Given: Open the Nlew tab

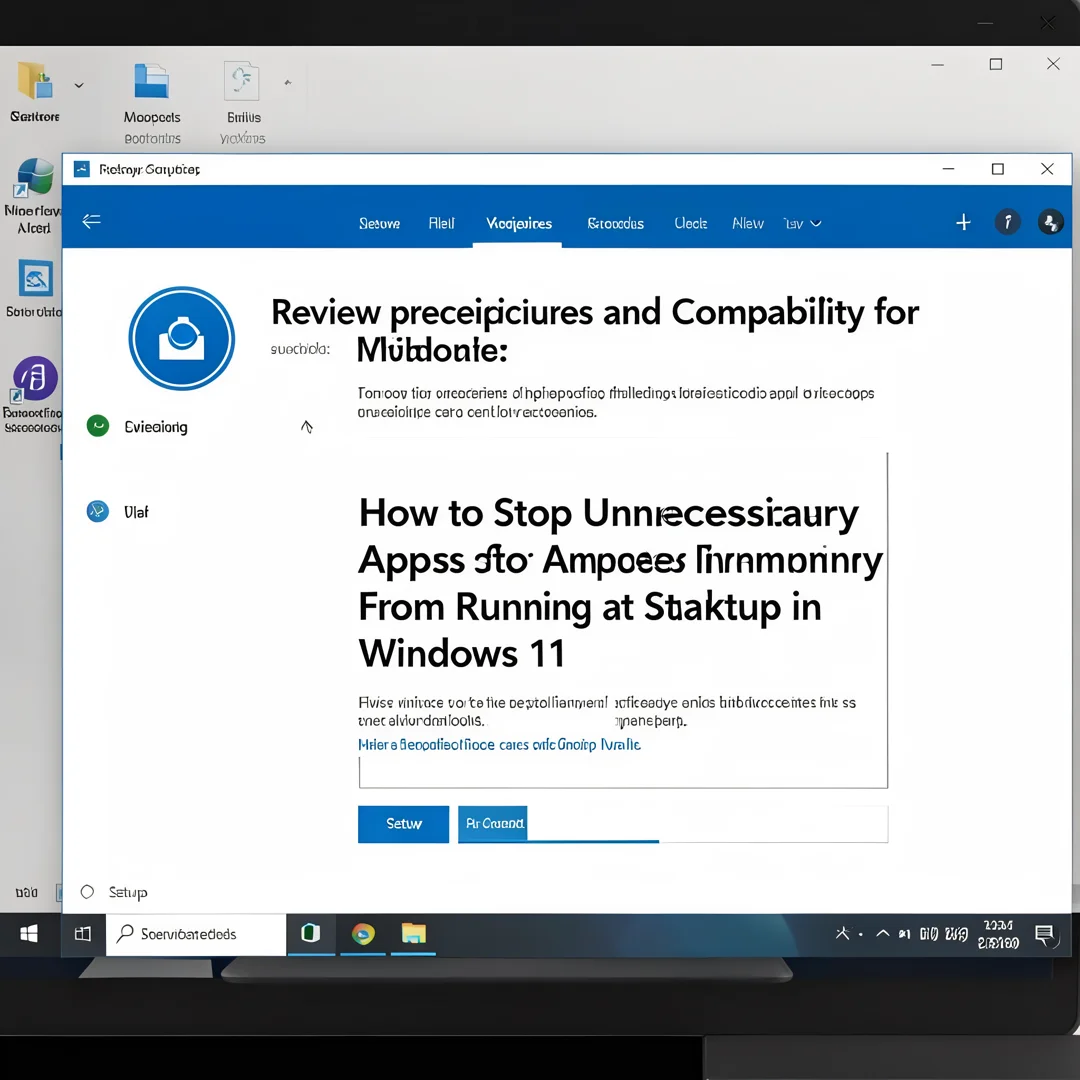Looking at the screenshot, I should pyautogui.click(x=748, y=223).
